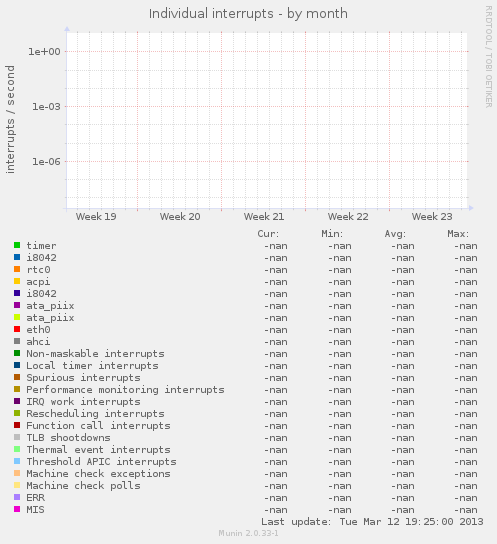This screenshot has height=544, width=497.
Task: Click the Individual interrupts - by month title
Action: [248, 14]
